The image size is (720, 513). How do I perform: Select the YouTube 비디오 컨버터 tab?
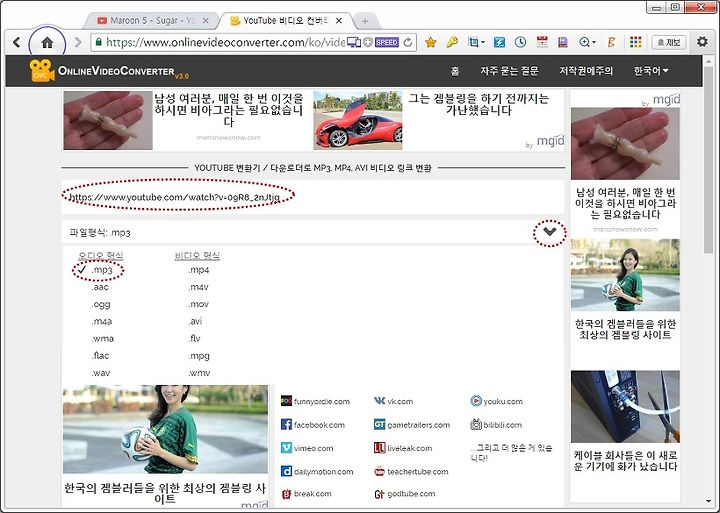click(285, 21)
